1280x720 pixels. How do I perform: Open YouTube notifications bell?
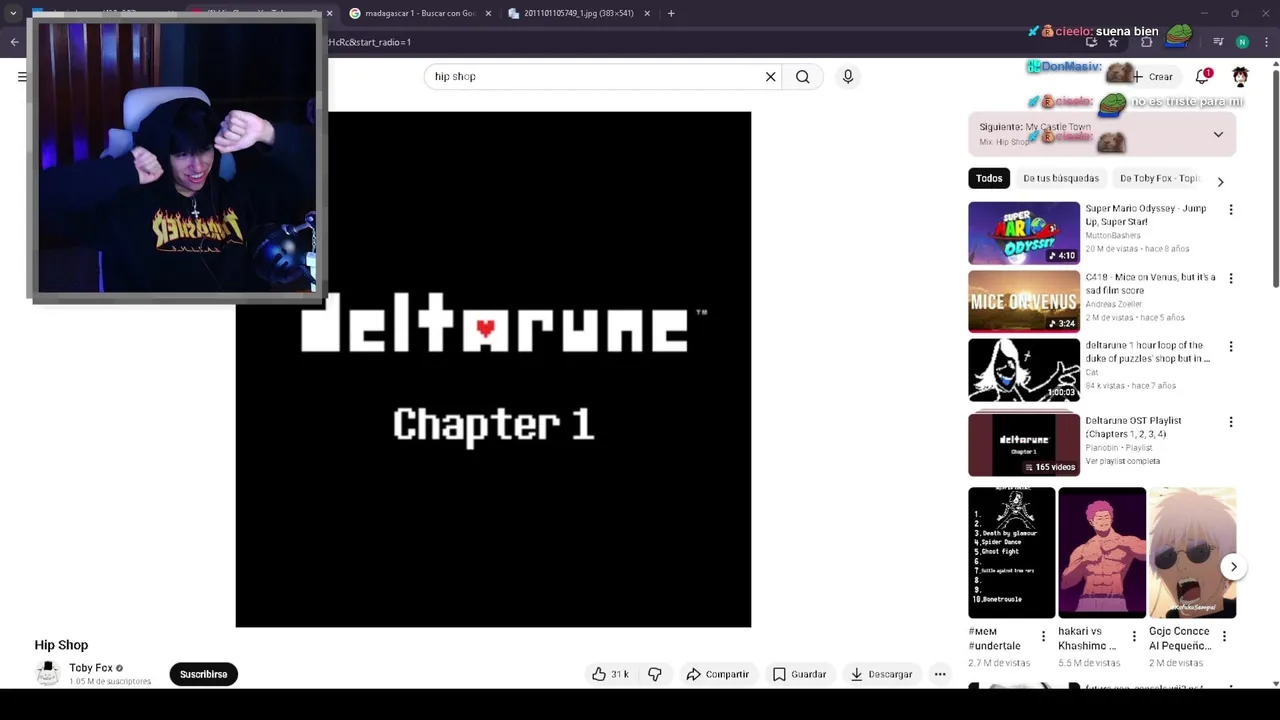[1203, 76]
